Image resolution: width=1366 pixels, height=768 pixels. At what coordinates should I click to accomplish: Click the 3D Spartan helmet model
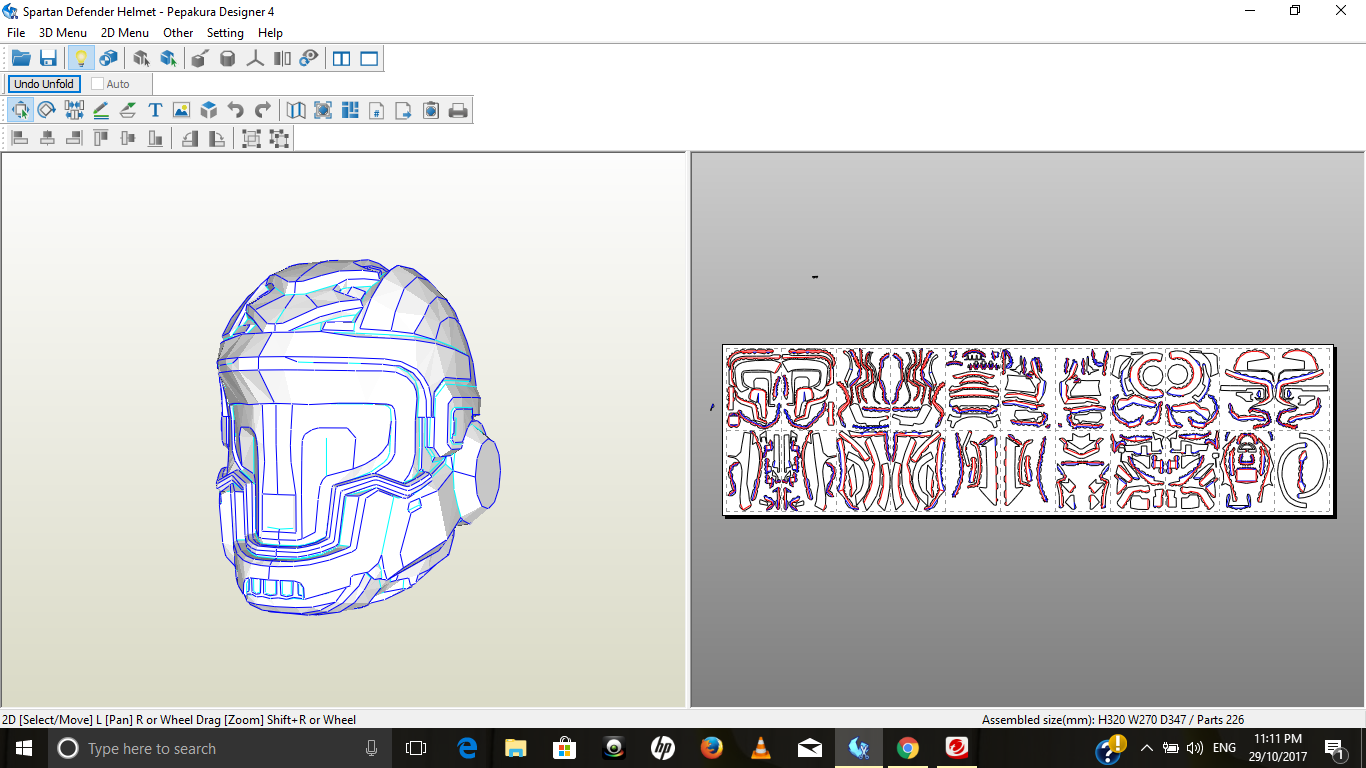click(x=357, y=438)
